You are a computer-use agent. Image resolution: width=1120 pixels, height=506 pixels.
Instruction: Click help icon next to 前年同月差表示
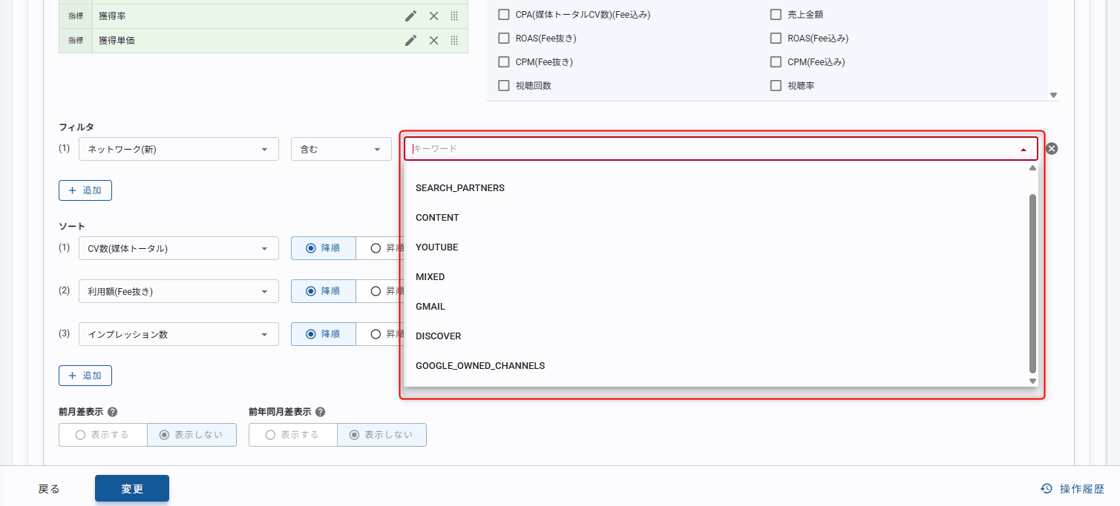coord(320,412)
